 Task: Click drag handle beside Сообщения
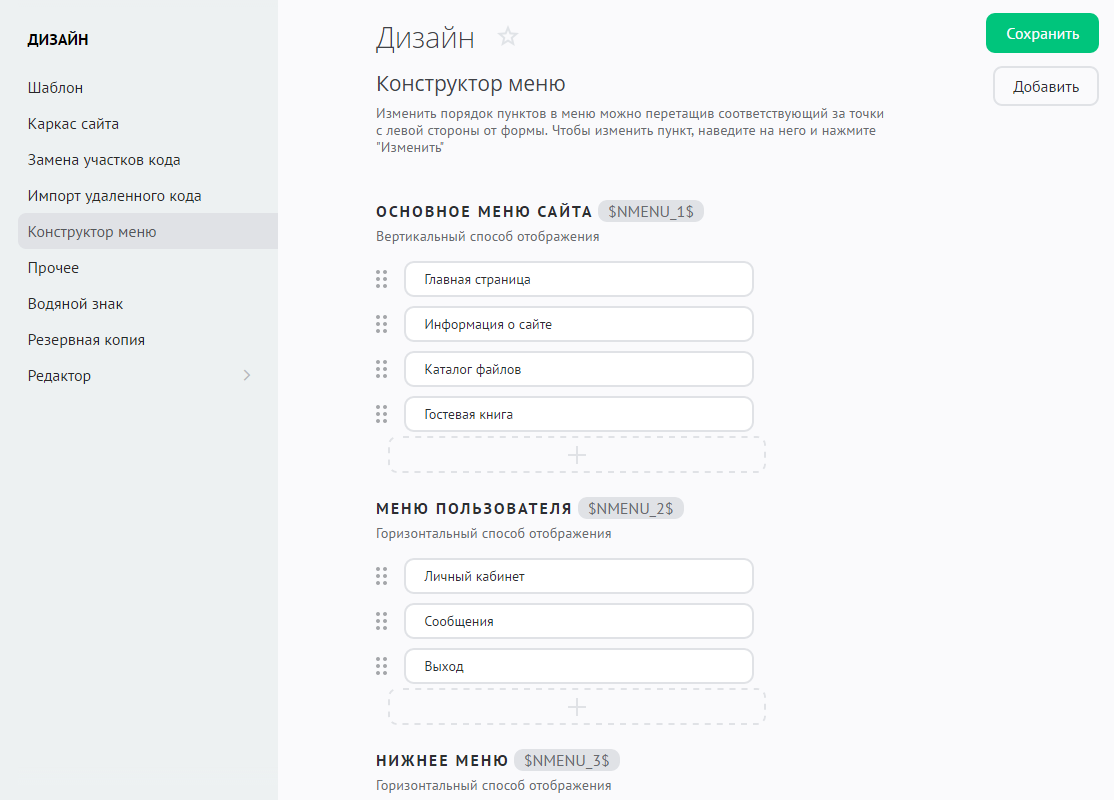tap(381, 621)
